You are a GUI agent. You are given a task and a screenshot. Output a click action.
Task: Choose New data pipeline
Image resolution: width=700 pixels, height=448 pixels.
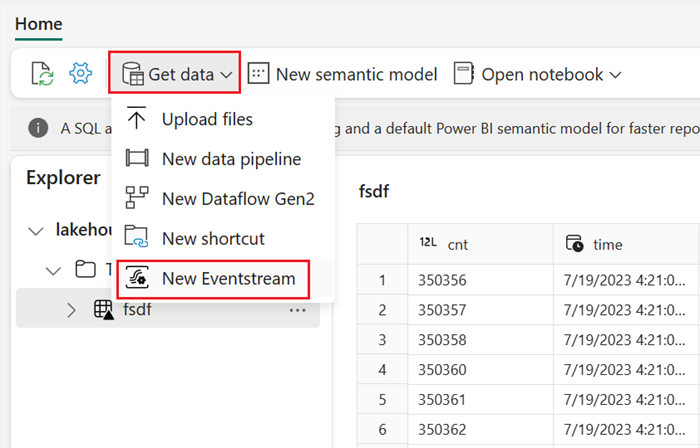[x=230, y=159]
